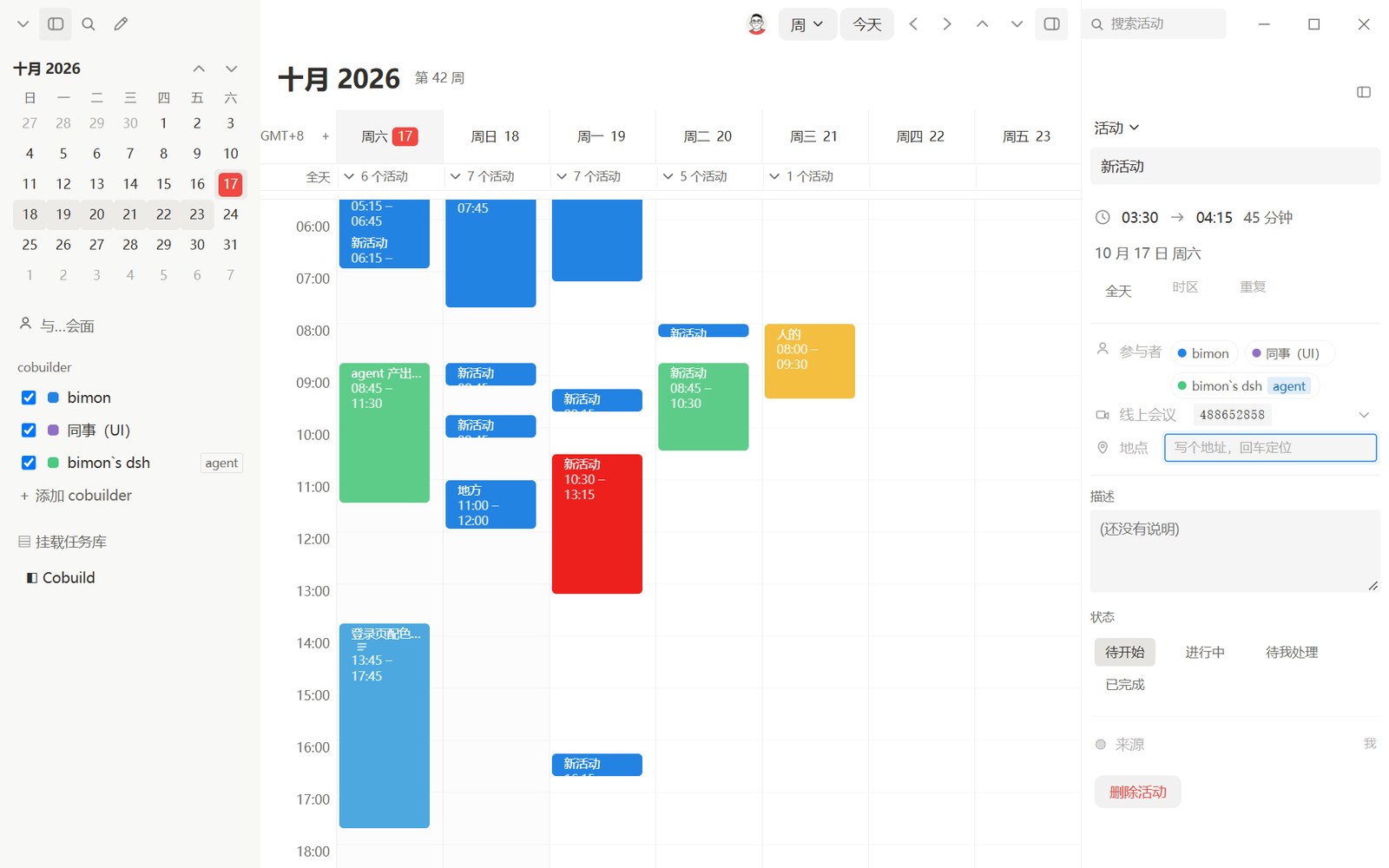The height and width of the screenshot is (868, 1389).
Task: Uncheck the bimon`s dsh calendar checkbox
Action: point(29,463)
